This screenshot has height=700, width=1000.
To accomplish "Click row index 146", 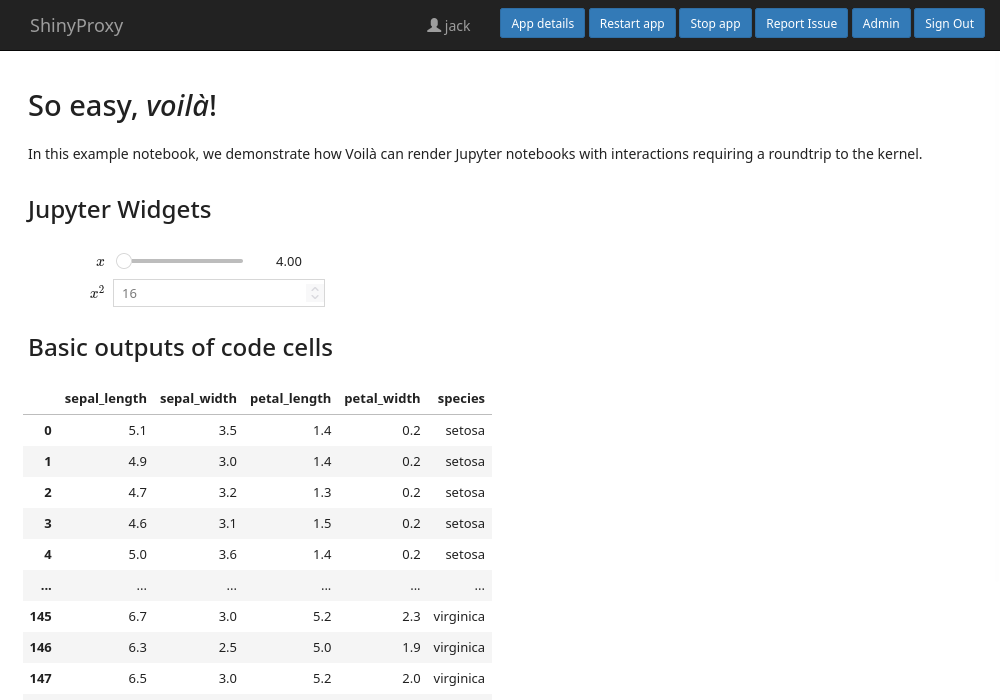I will [x=41, y=648].
